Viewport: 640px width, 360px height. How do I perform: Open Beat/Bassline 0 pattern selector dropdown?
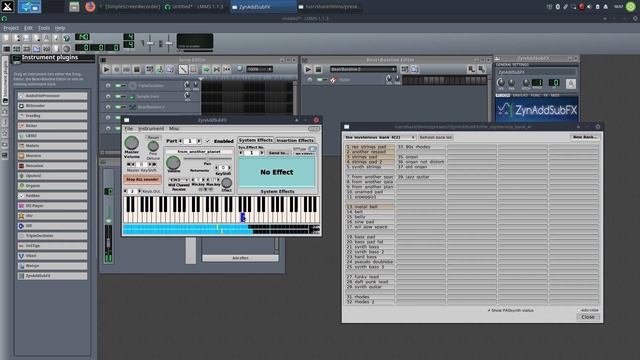click(x=363, y=69)
